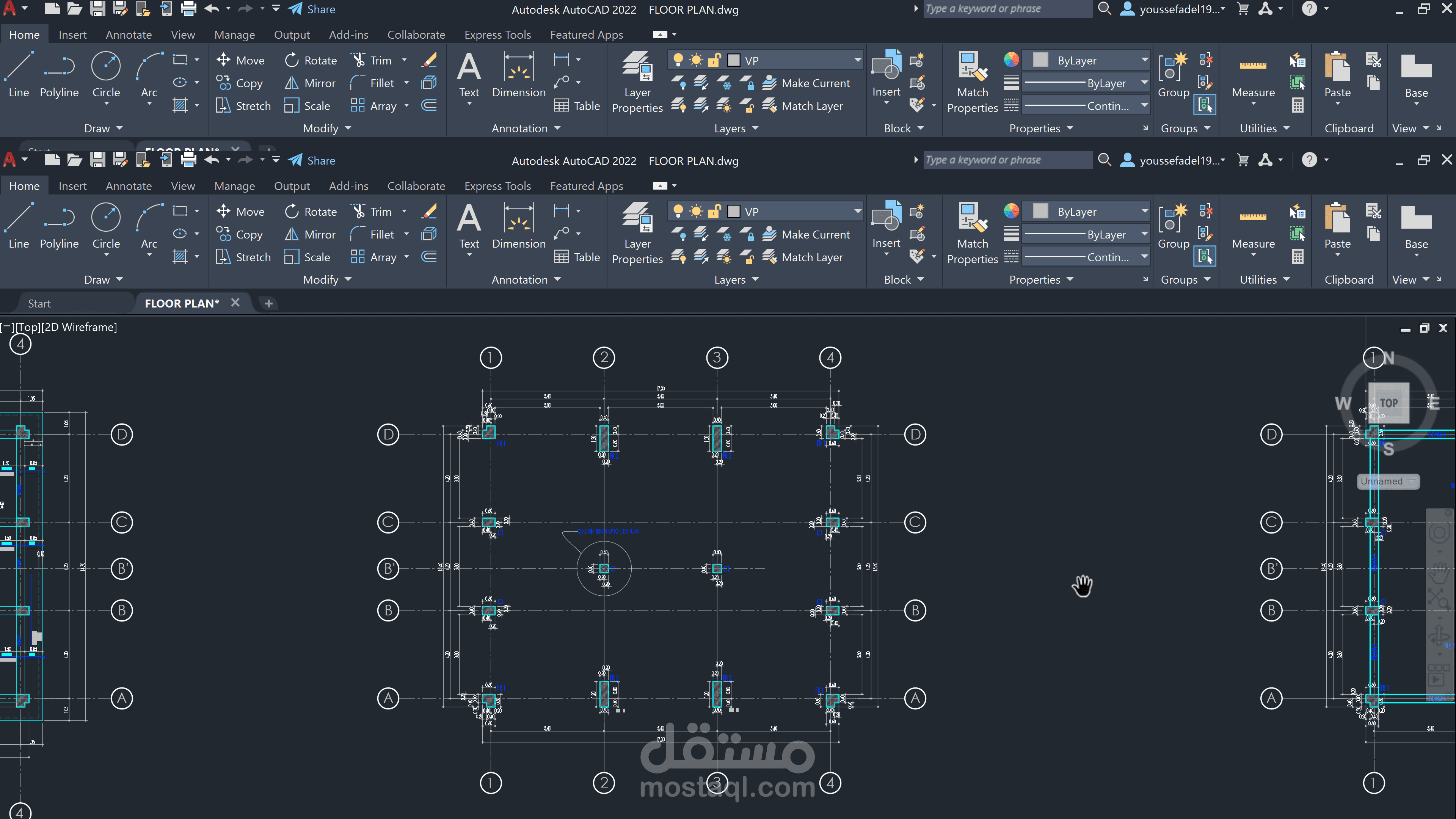Switch to the Start file tab
Viewport: 1456px width, 819px height.
point(39,303)
